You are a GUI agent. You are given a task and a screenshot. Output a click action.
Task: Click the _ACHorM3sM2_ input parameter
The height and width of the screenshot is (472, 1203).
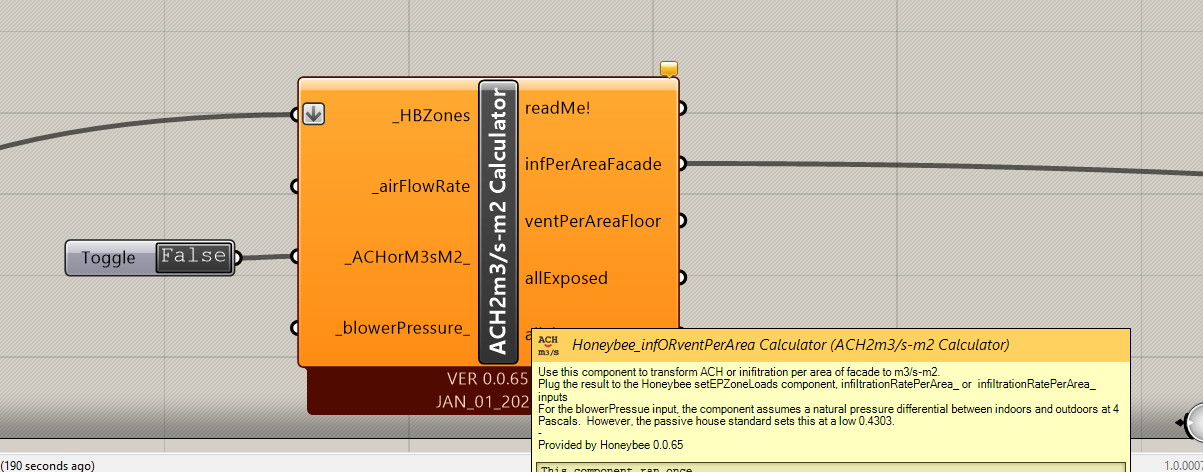407,257
